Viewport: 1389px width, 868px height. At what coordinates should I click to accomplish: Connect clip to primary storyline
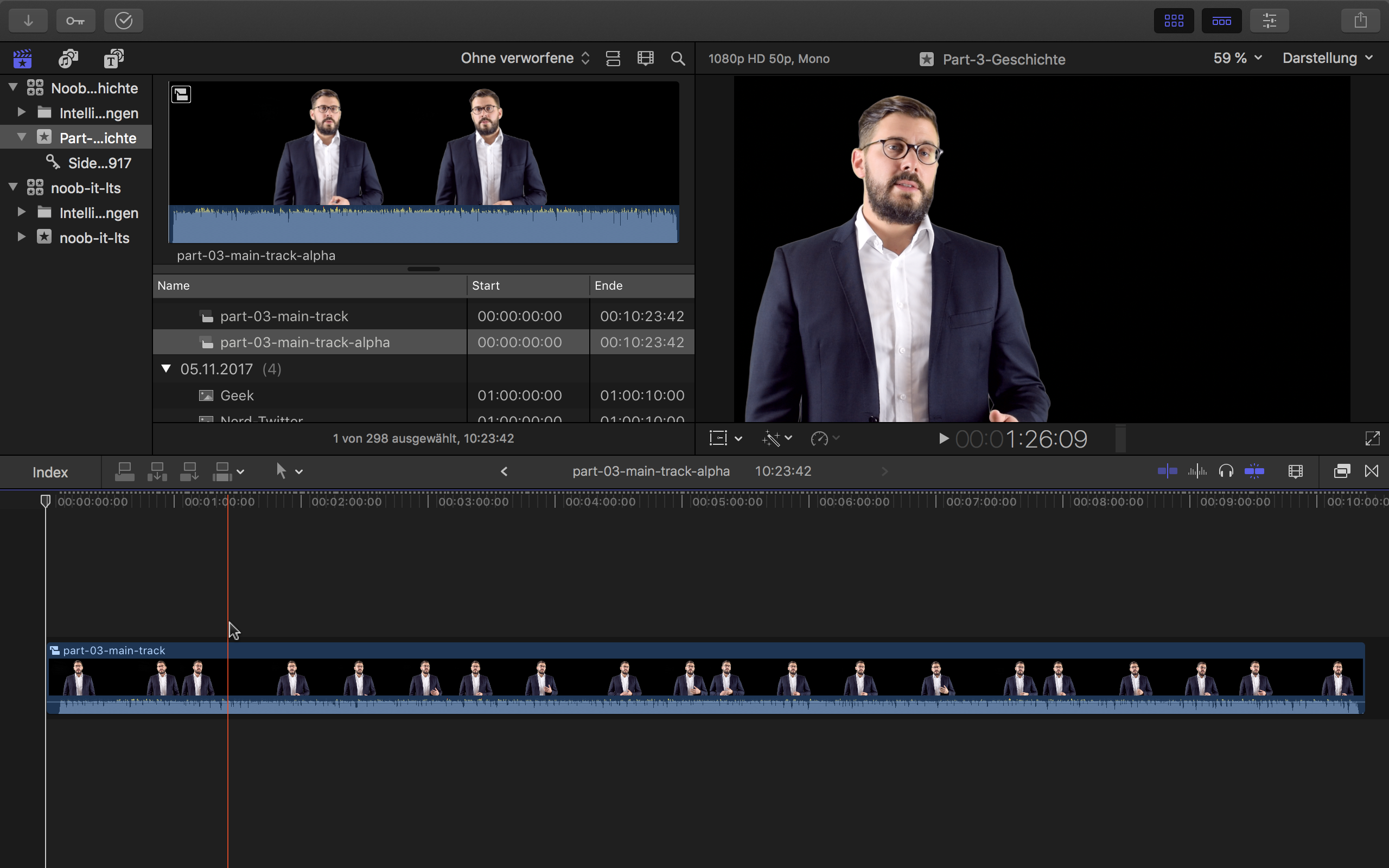125,472
